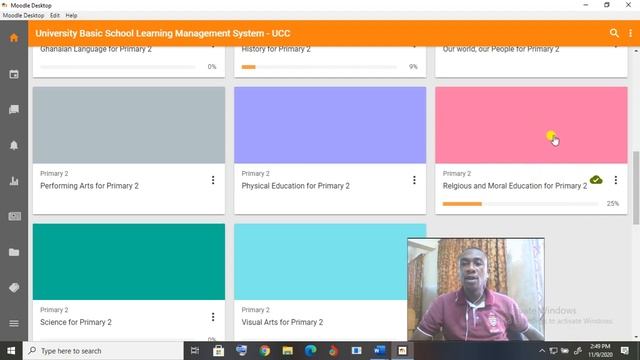Image resolution: width=640 pixels, height=360 pixels.
Task: Open Task View in the taskbar
Action: tap(195, 351)
